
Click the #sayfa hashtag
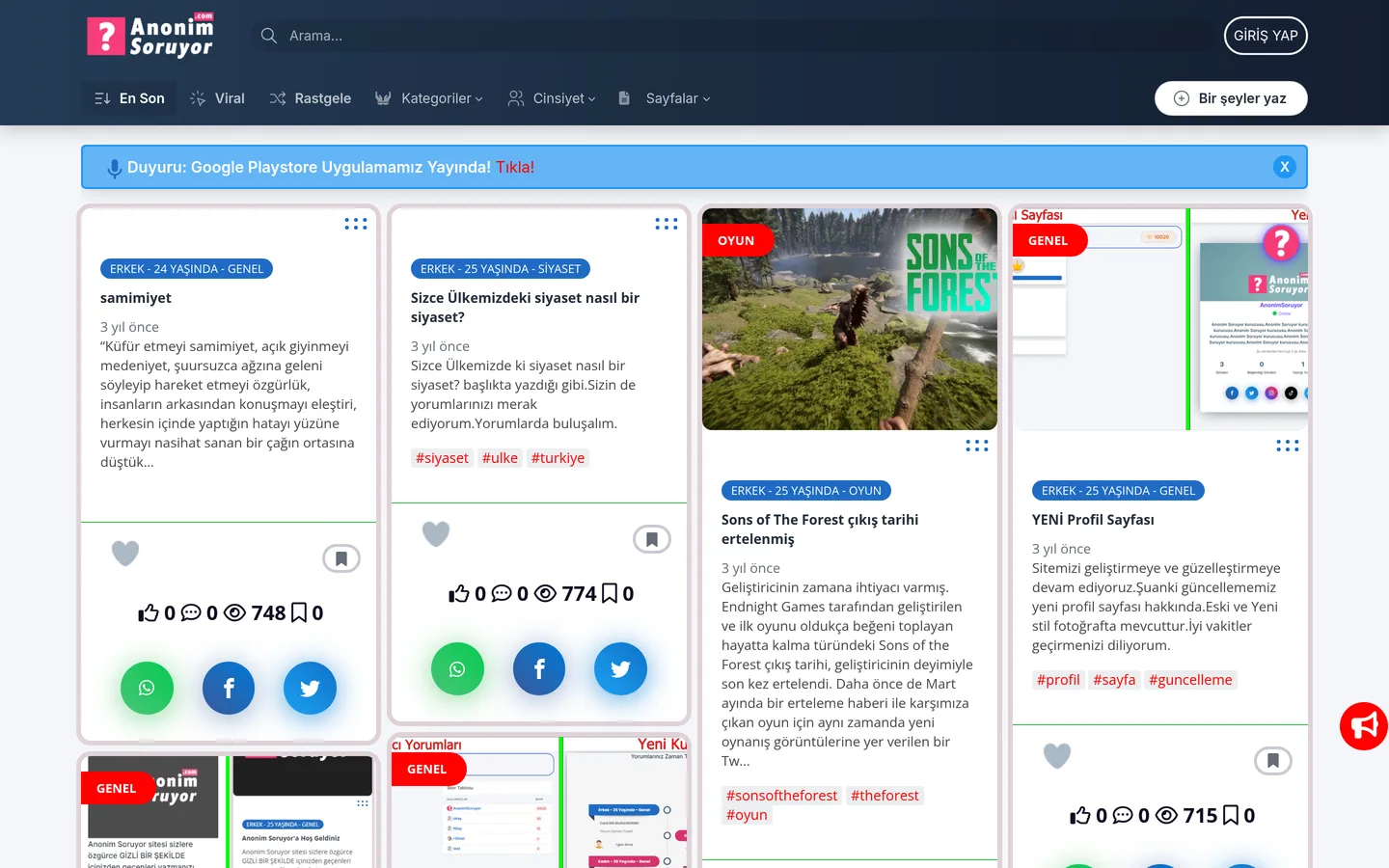[1114, 680]
